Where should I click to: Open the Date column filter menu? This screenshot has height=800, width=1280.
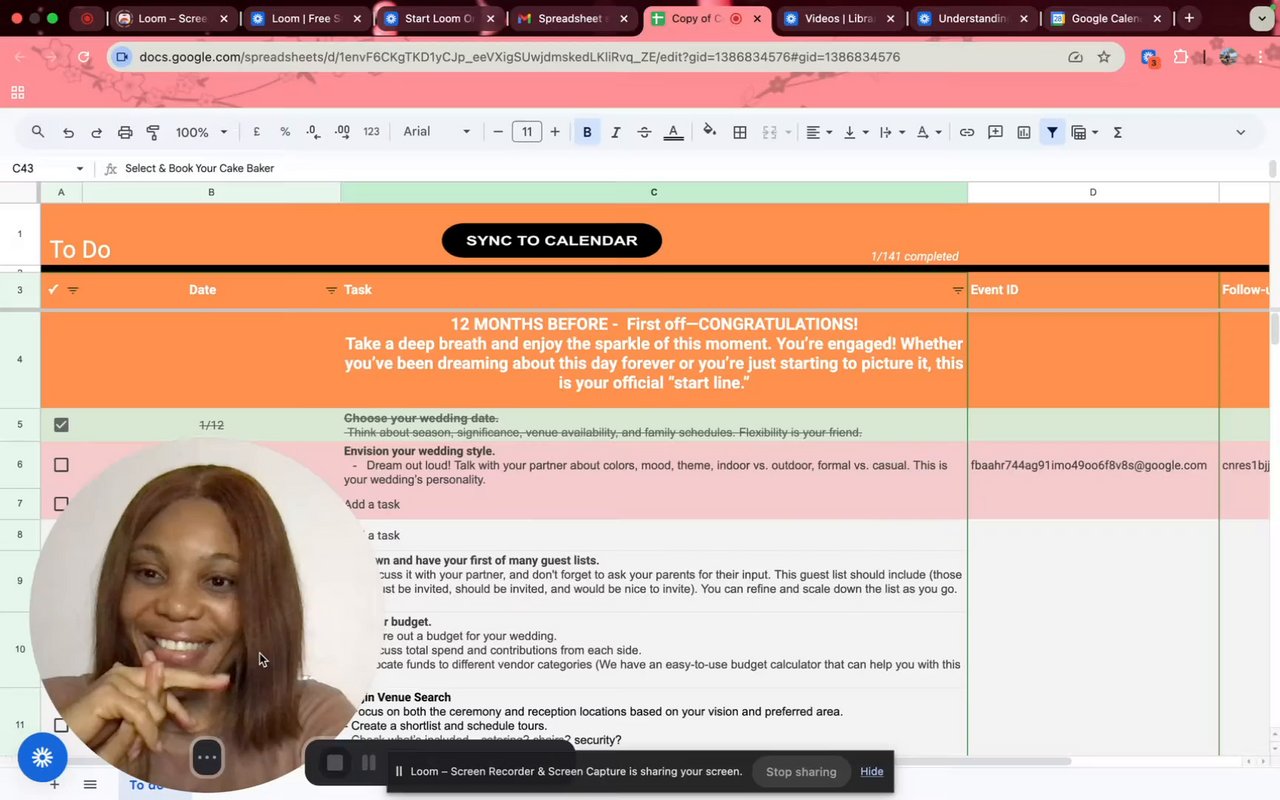(x=331, y=290)
